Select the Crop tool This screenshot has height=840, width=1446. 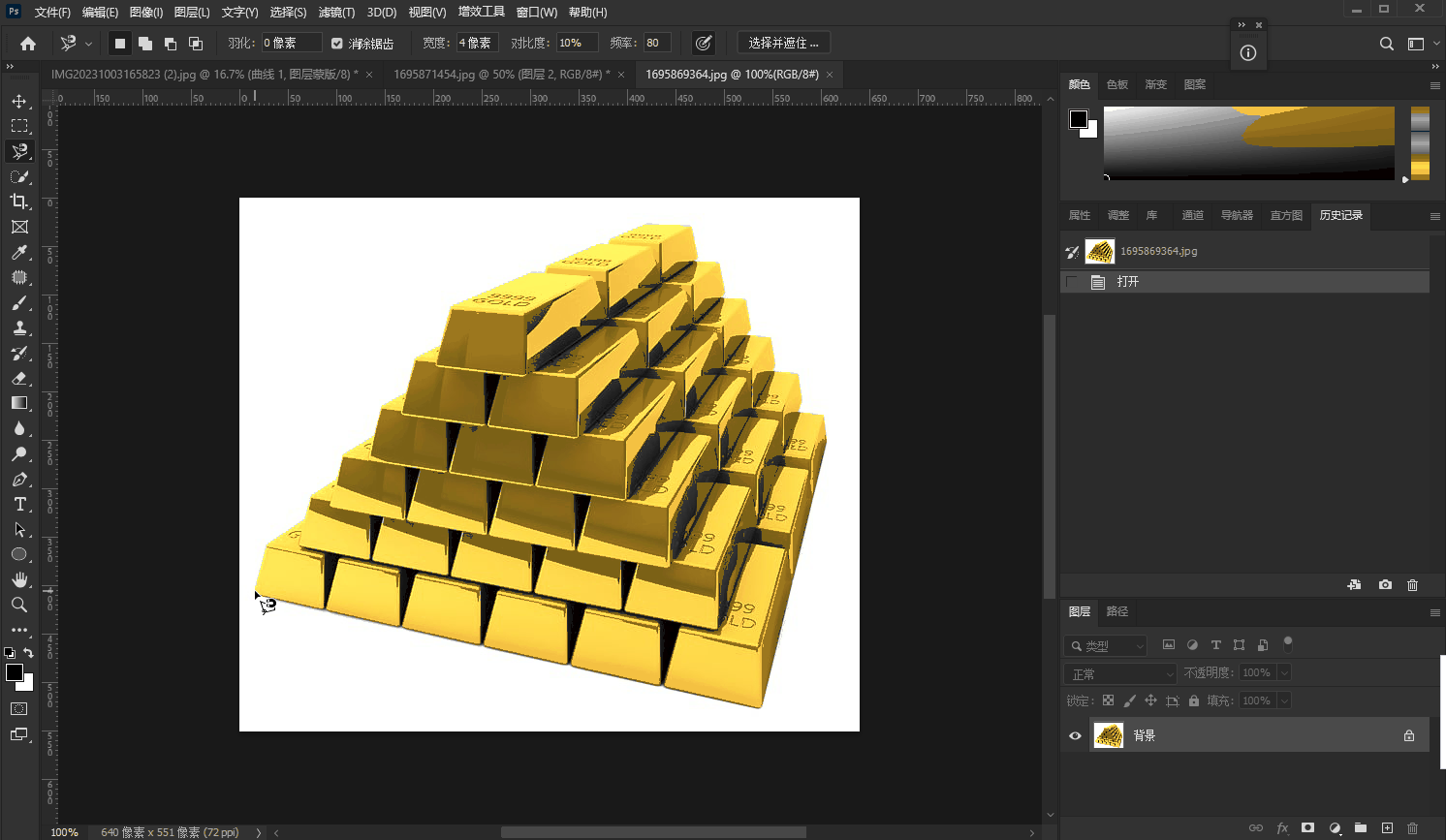(18, 202)
